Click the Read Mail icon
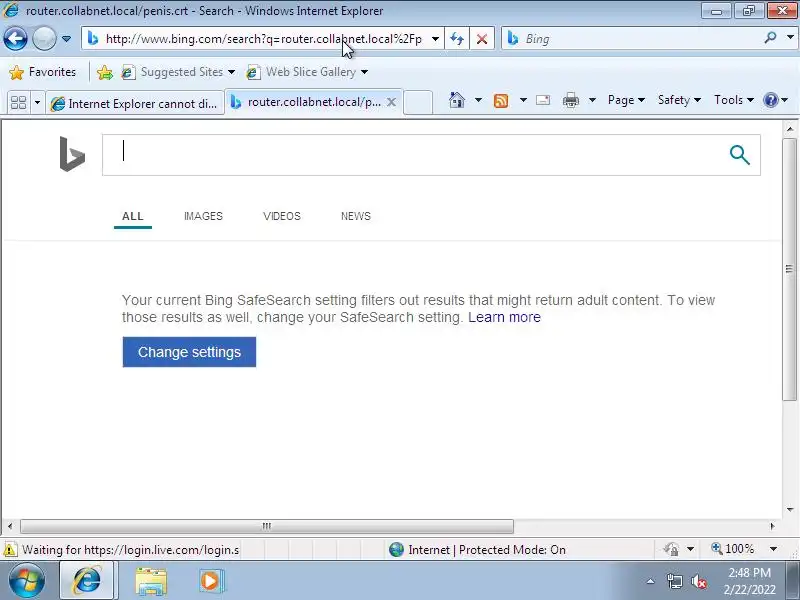800x600 pixels. tap(543, 100)
